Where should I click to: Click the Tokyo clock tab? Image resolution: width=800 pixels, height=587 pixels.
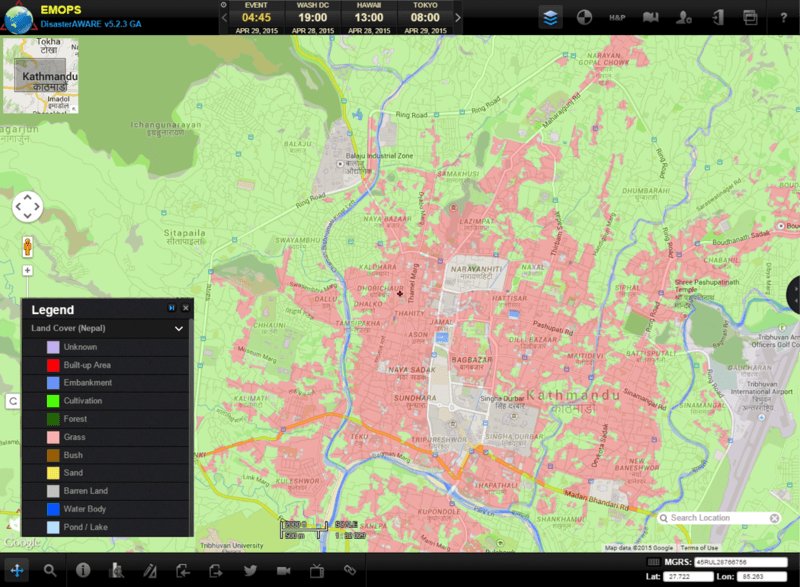pyautogui.click(x=423, y=17)
